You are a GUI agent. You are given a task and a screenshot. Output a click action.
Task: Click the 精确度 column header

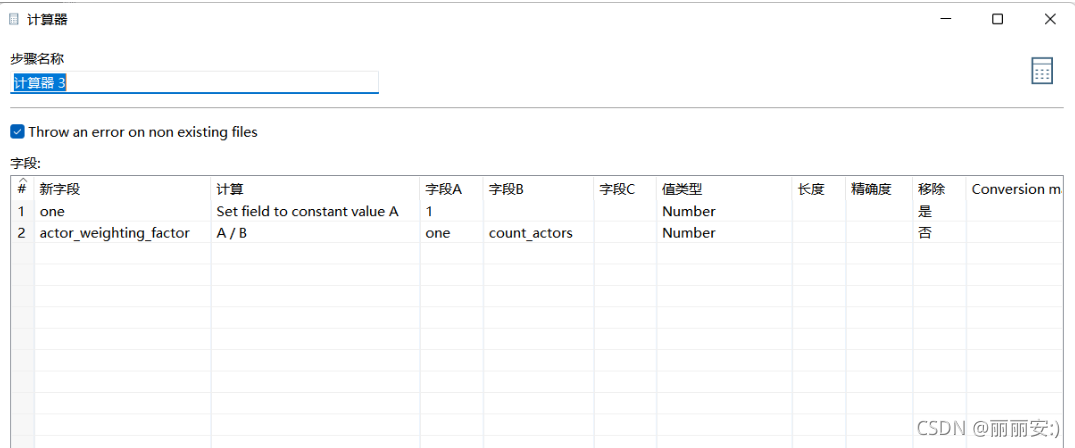(879, 189)
